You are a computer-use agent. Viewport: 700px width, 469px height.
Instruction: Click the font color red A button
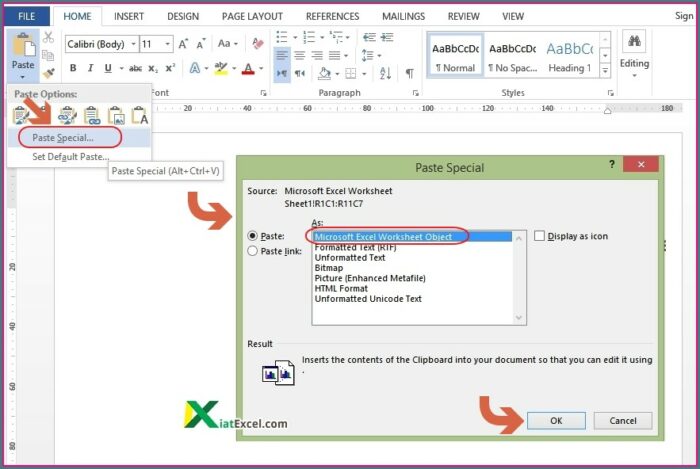248,69
